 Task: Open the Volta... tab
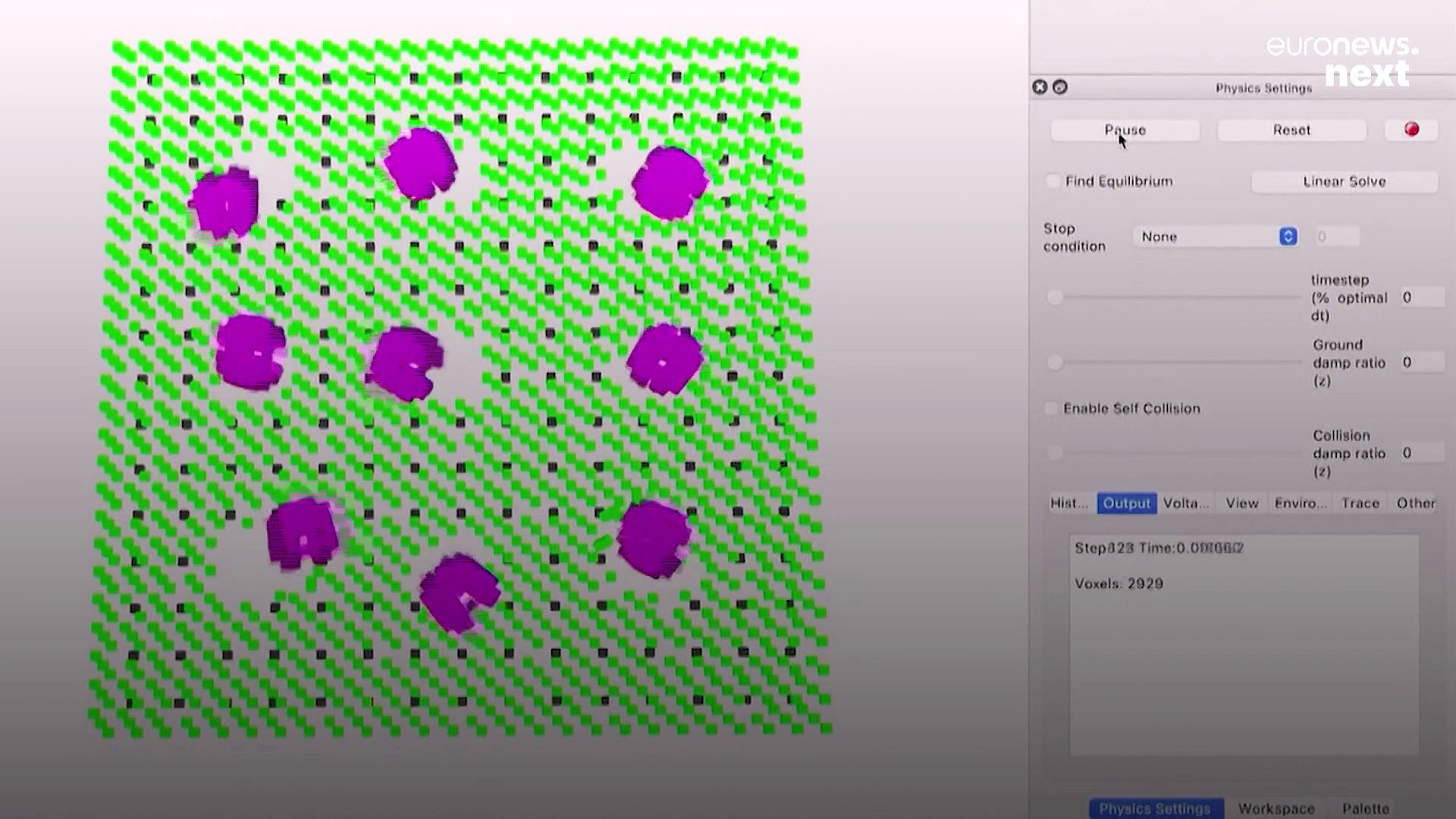[x=1186, y=504]
